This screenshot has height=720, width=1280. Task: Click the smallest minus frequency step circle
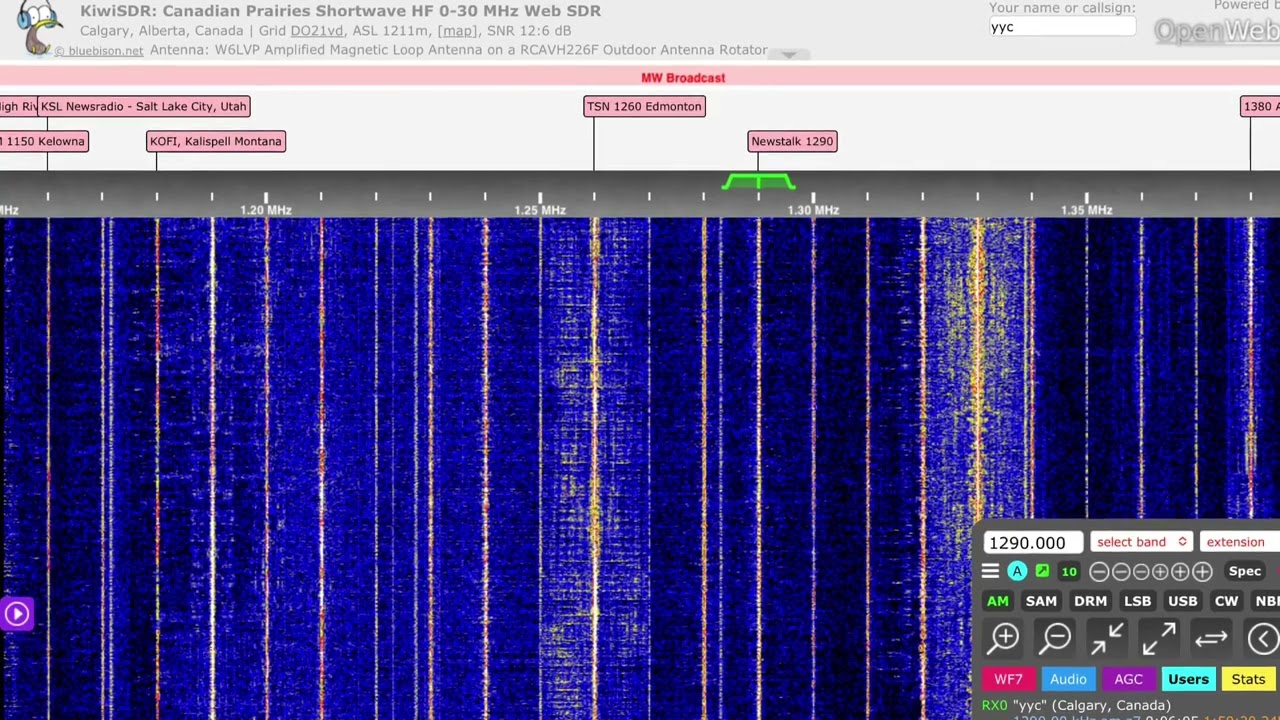pyautogui.click(x=1141, y=572)
